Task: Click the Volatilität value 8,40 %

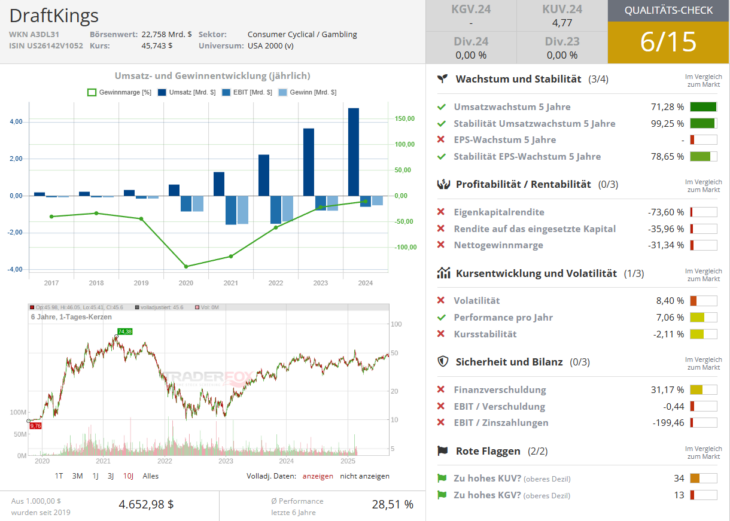Action: [x=670, y=301]
